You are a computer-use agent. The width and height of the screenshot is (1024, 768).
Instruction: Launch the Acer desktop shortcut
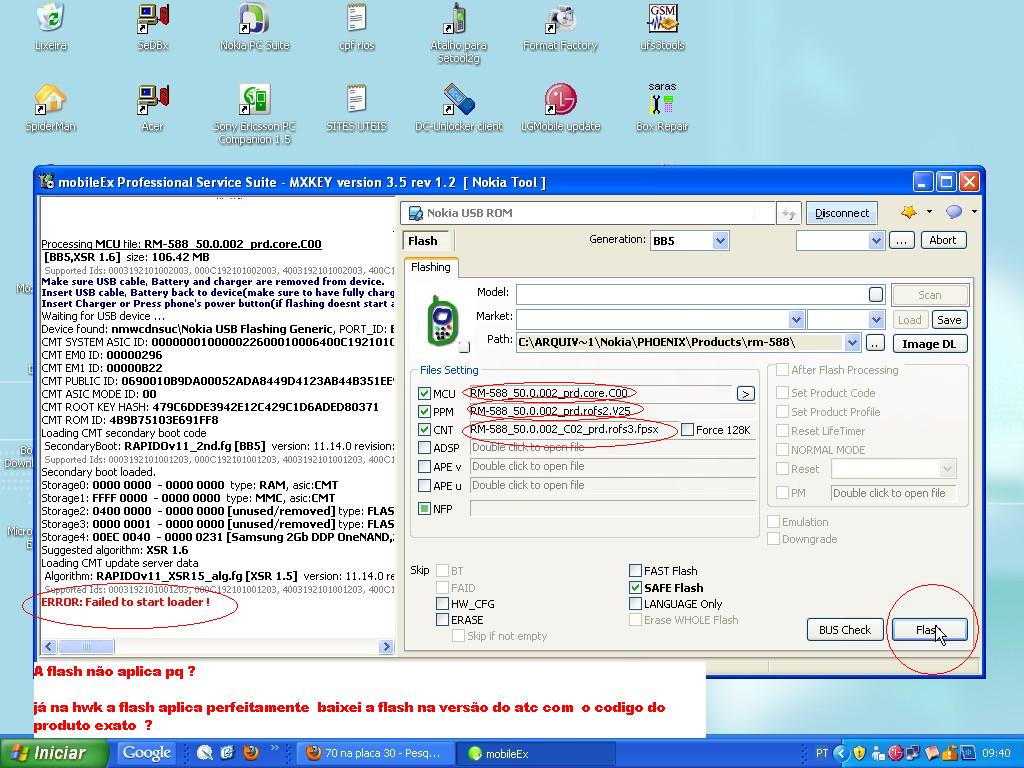153,108
